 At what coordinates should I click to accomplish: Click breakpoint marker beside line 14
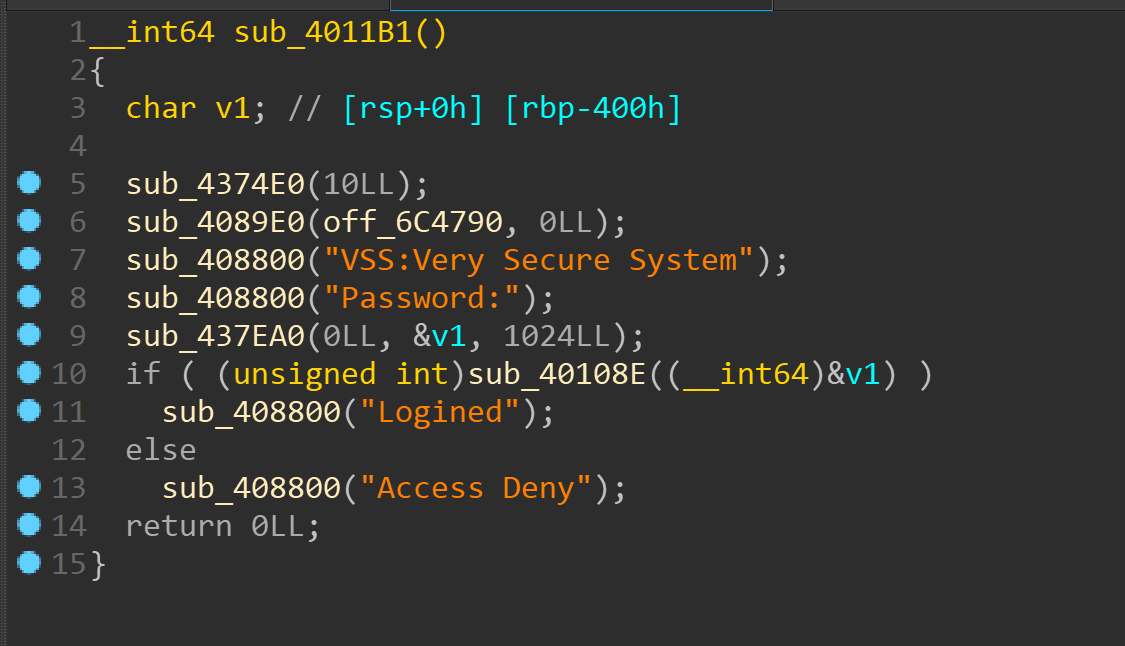29,525
